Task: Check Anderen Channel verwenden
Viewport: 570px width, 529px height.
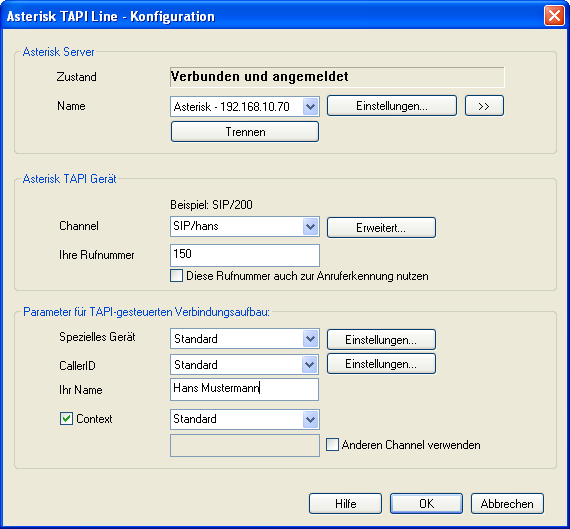Action: 332,445
